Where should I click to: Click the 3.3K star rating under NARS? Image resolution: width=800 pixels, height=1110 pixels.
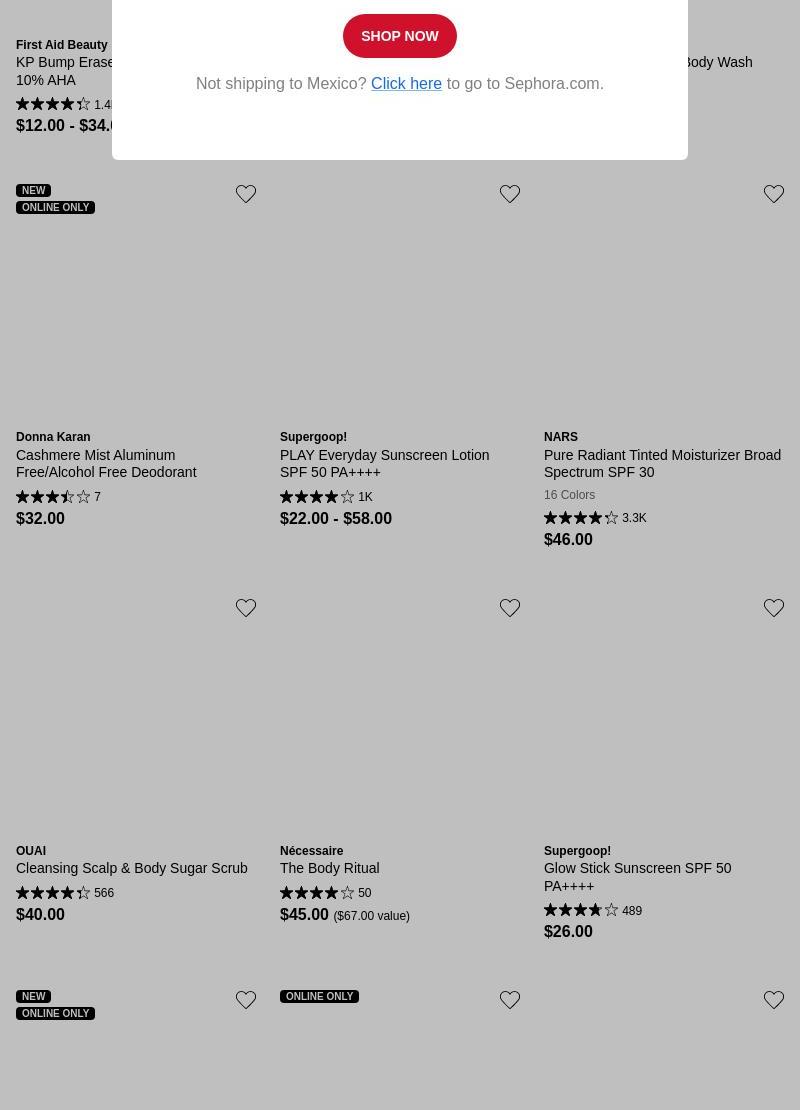click(595, 518)
